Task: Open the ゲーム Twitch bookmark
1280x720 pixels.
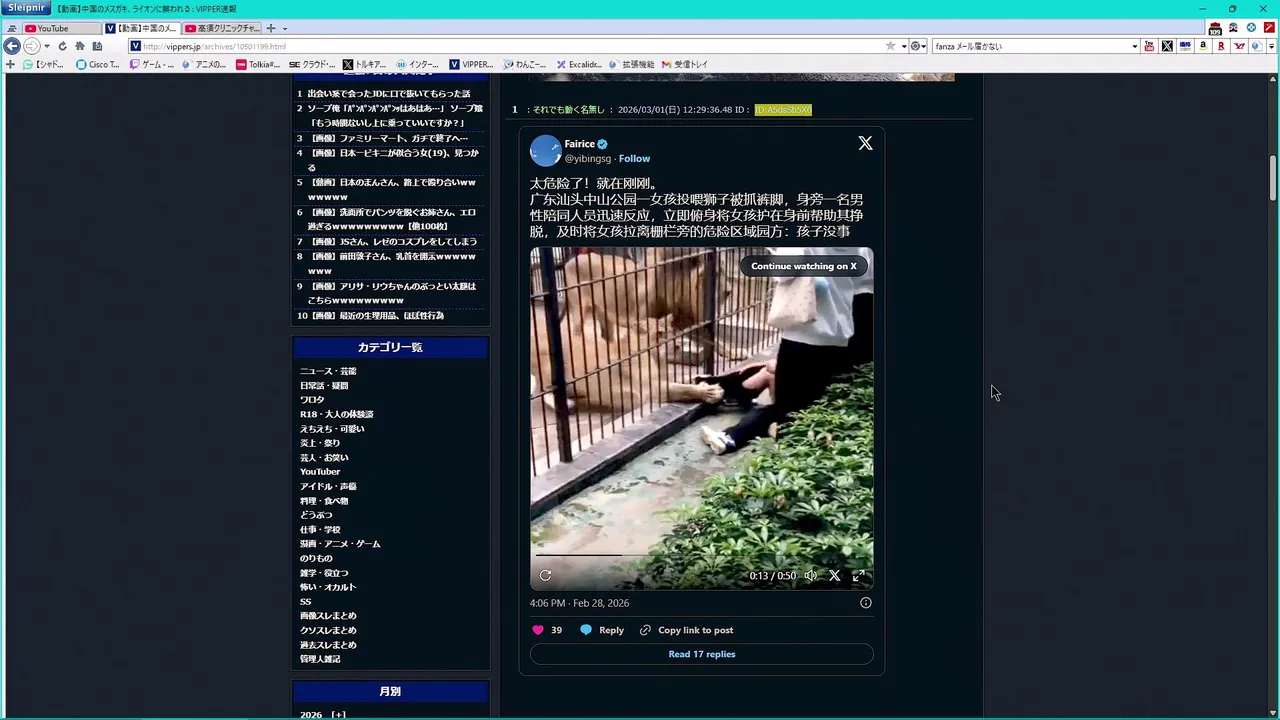Action: click(x=151, y=64)
